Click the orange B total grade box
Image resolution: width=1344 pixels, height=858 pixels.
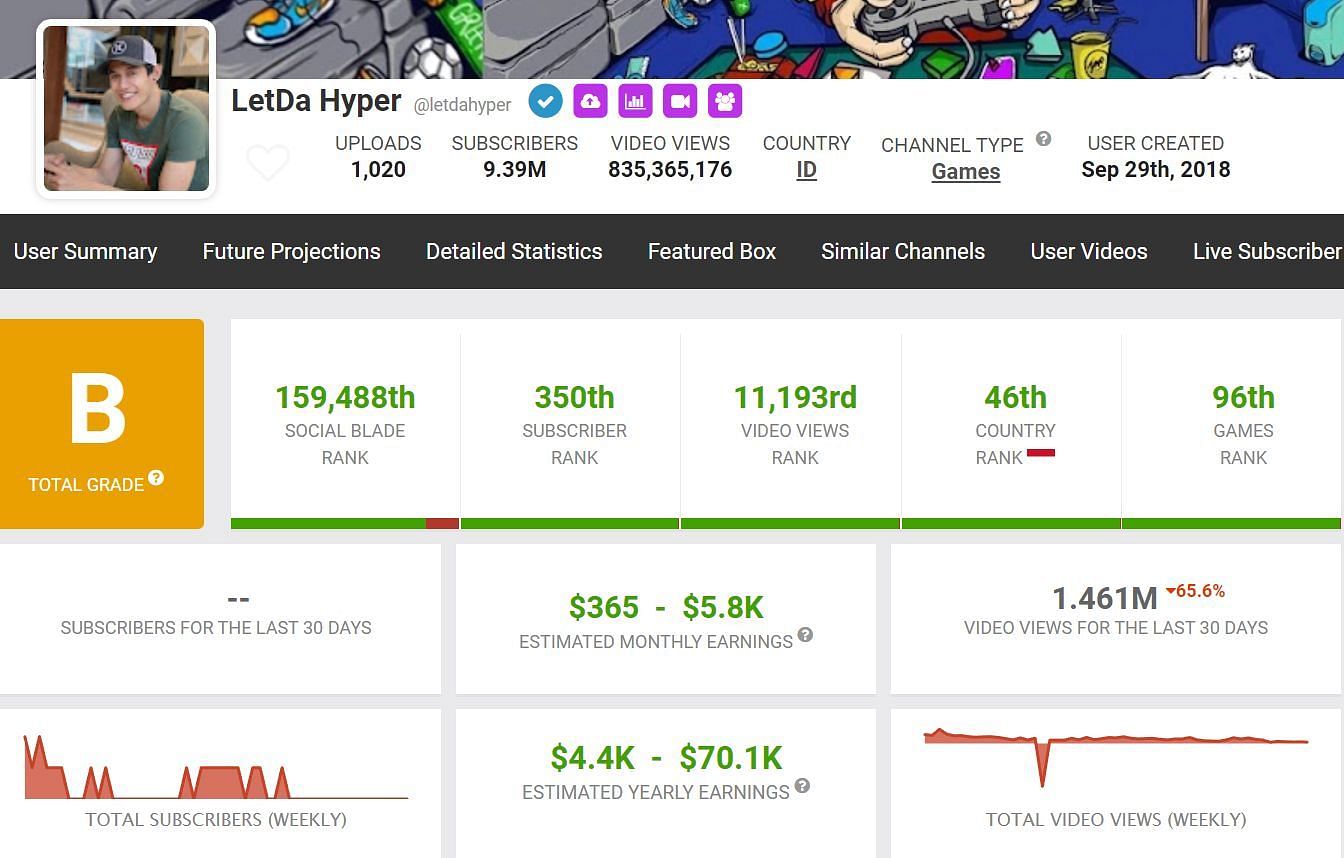[x=102, y=424]
